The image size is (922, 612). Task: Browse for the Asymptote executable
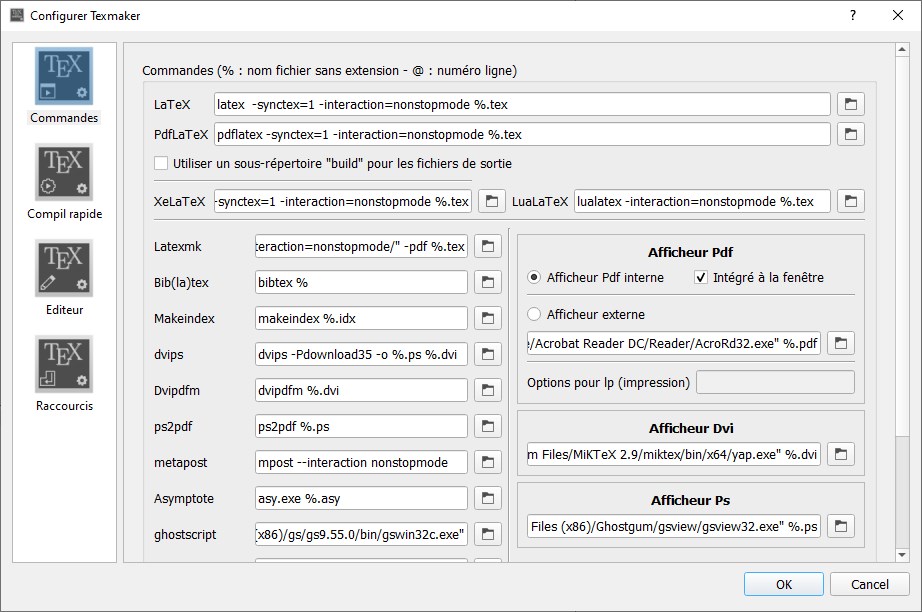[x=487, y=498]
